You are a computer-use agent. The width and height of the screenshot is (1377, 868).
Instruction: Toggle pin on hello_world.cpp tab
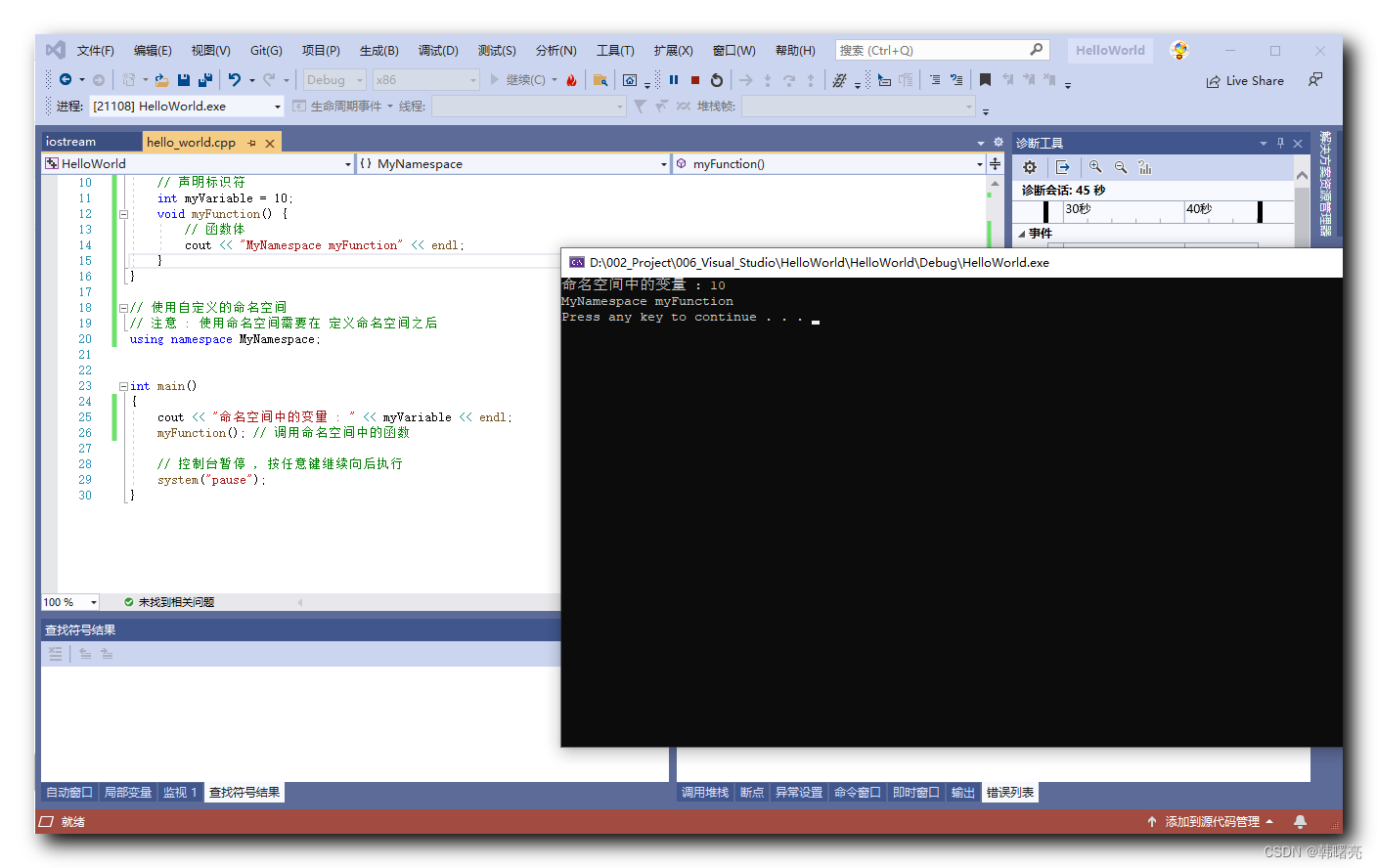coord(251,143)
